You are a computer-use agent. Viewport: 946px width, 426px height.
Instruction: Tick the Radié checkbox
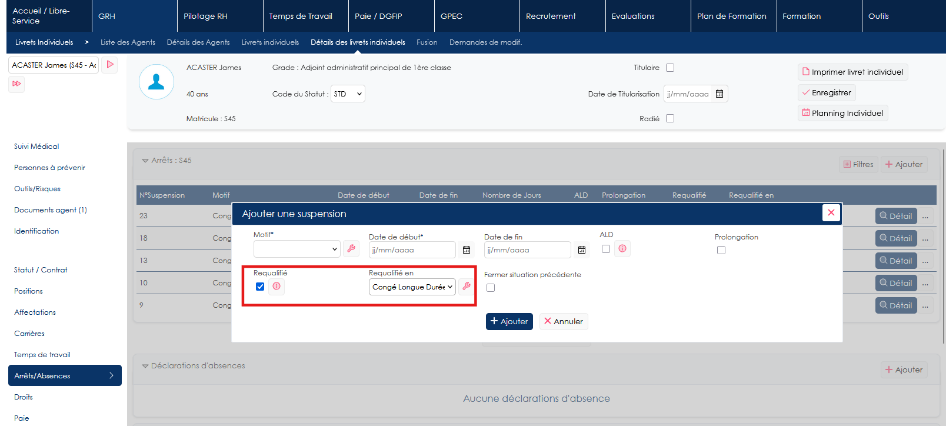[x=670, y=118]
